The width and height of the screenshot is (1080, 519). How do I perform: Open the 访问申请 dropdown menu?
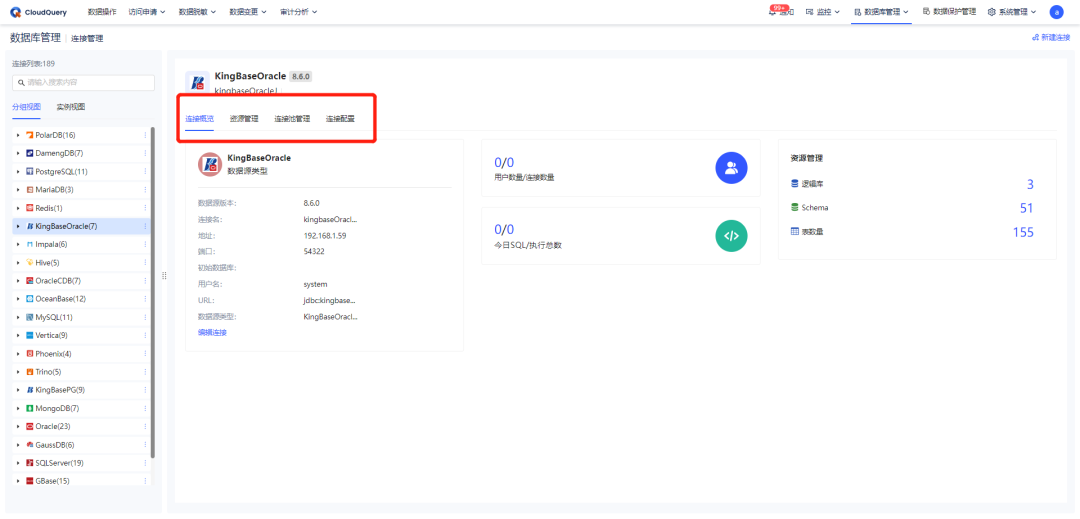(x=147, y=12)
